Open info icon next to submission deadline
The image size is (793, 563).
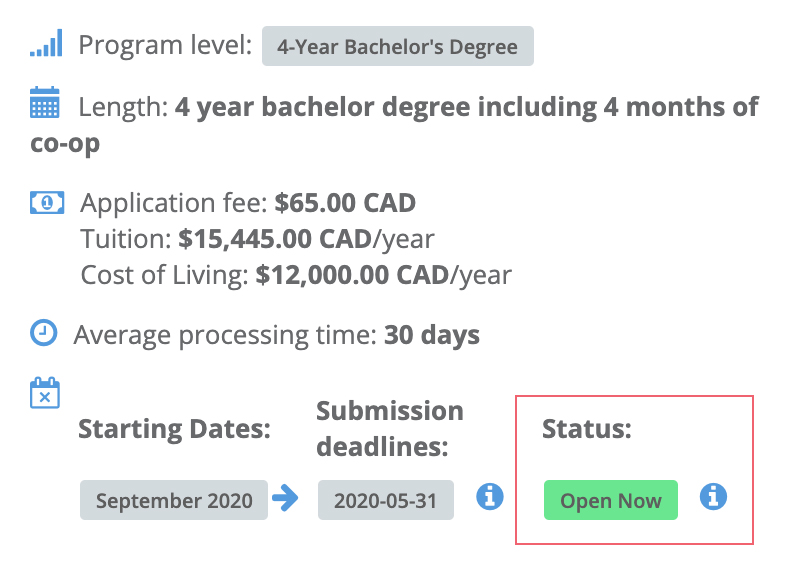(x=490, y=496)
